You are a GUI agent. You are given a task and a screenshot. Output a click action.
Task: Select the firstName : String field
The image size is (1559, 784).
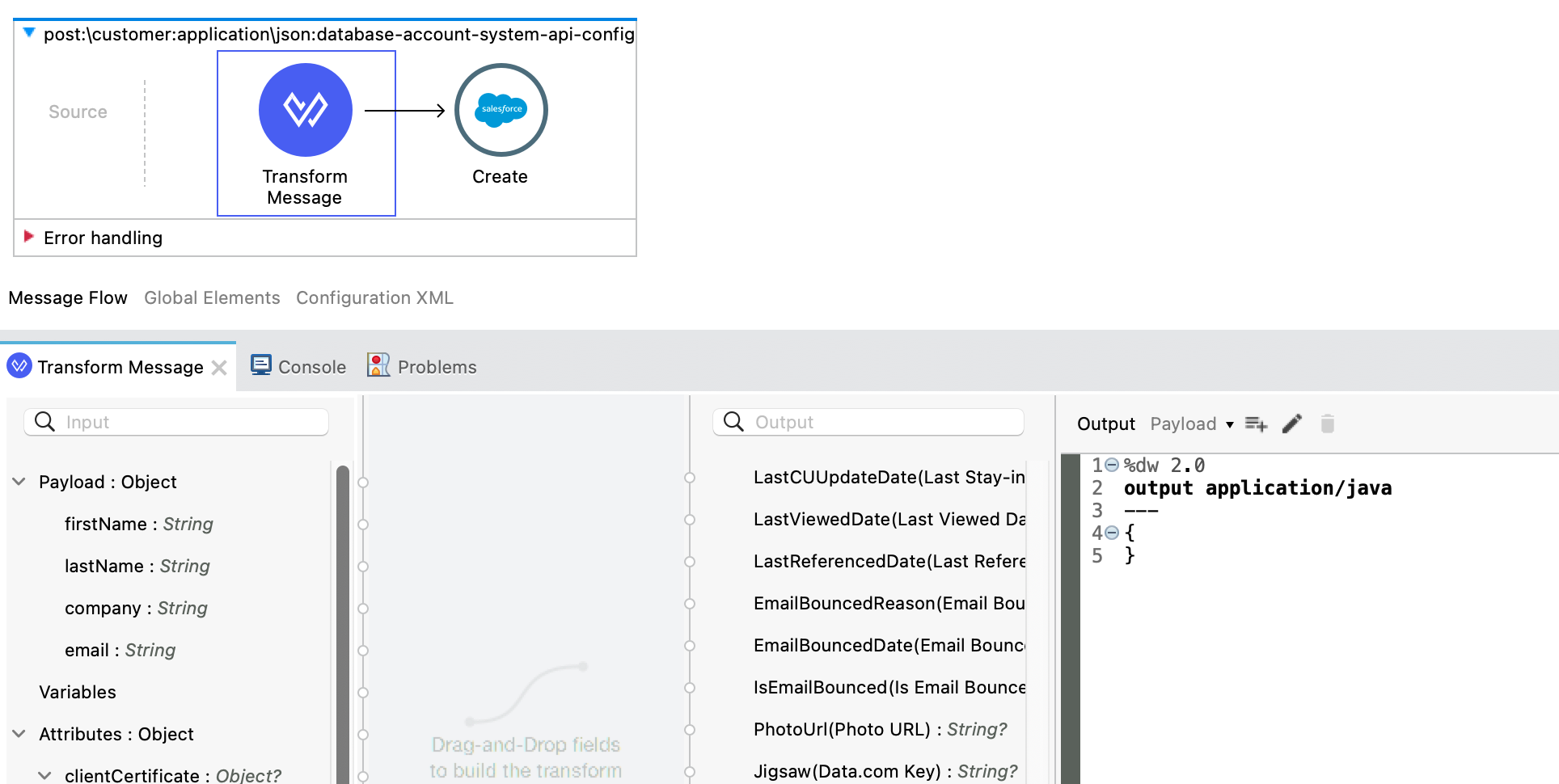pos(138,524)
